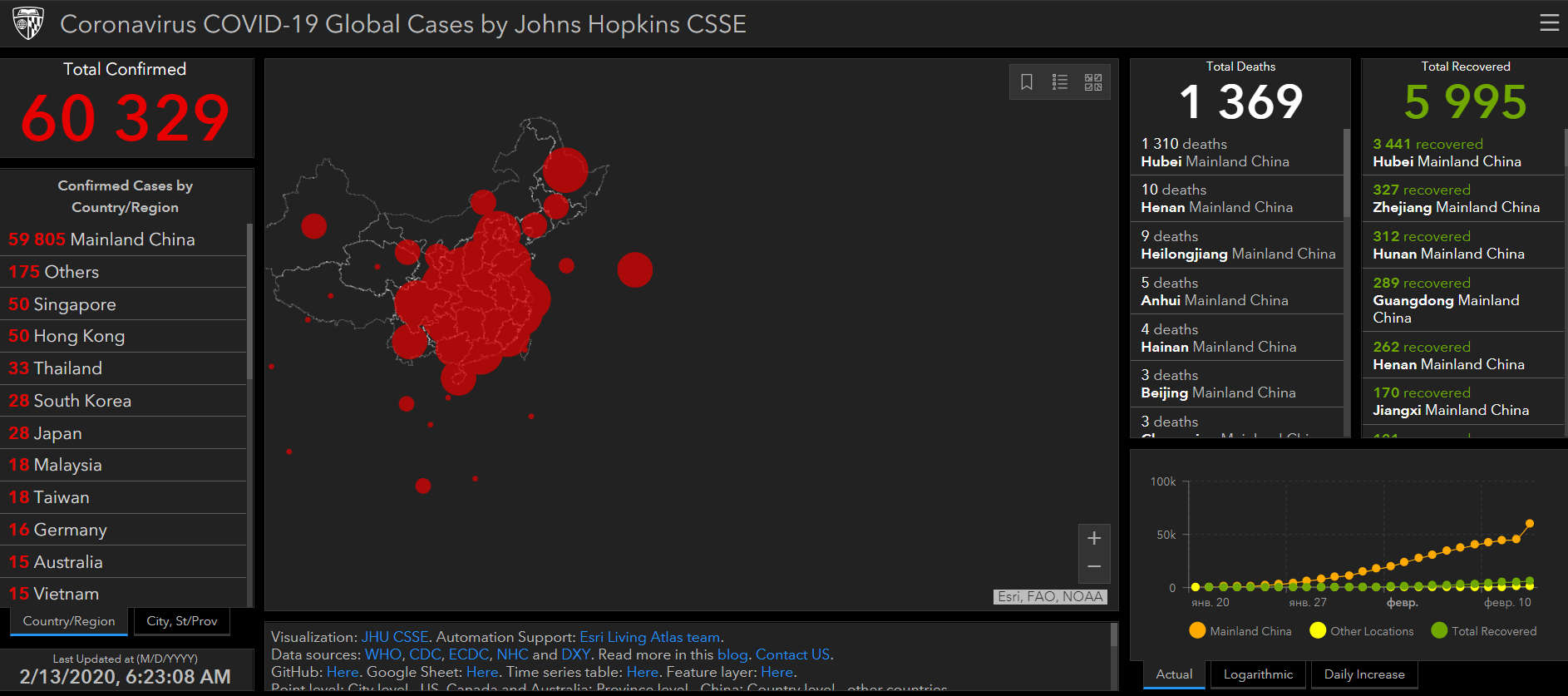
Task: Switch chart to the Logarithmic tab
Action: [x=1258, y=674]
